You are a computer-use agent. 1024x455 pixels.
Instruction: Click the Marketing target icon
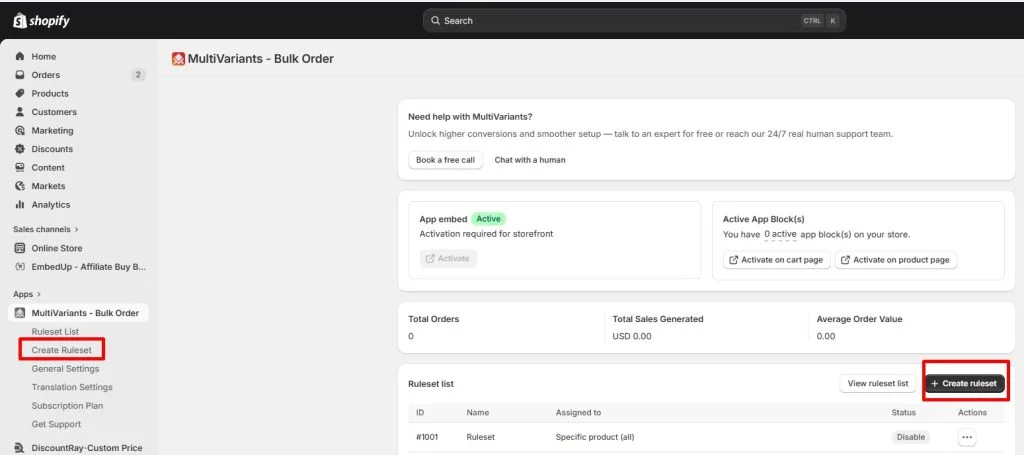20,131
